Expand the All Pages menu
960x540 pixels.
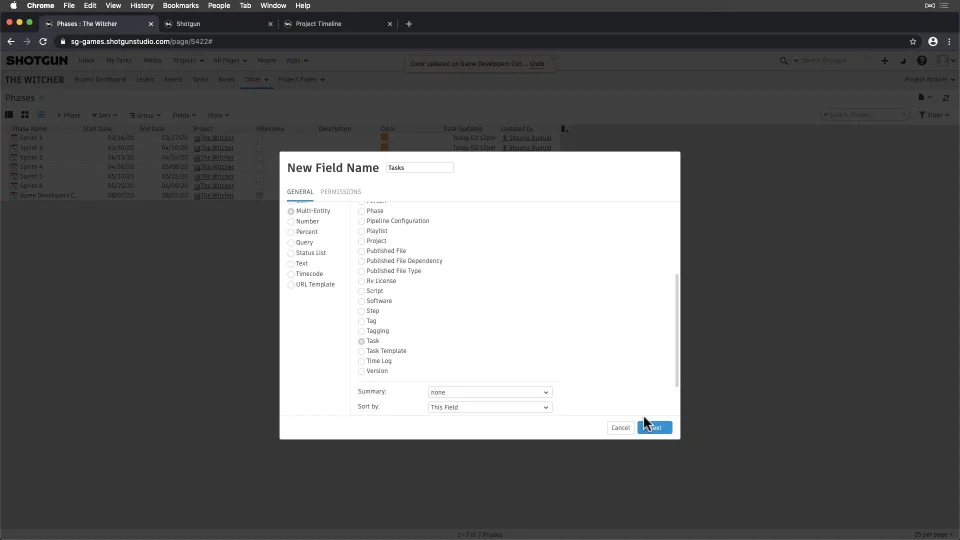coord(230,61)
